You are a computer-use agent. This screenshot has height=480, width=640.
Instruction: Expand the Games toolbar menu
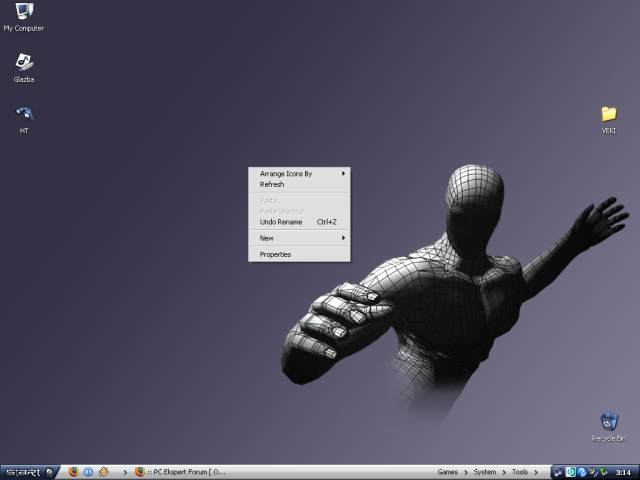click(x=449, y=472)
